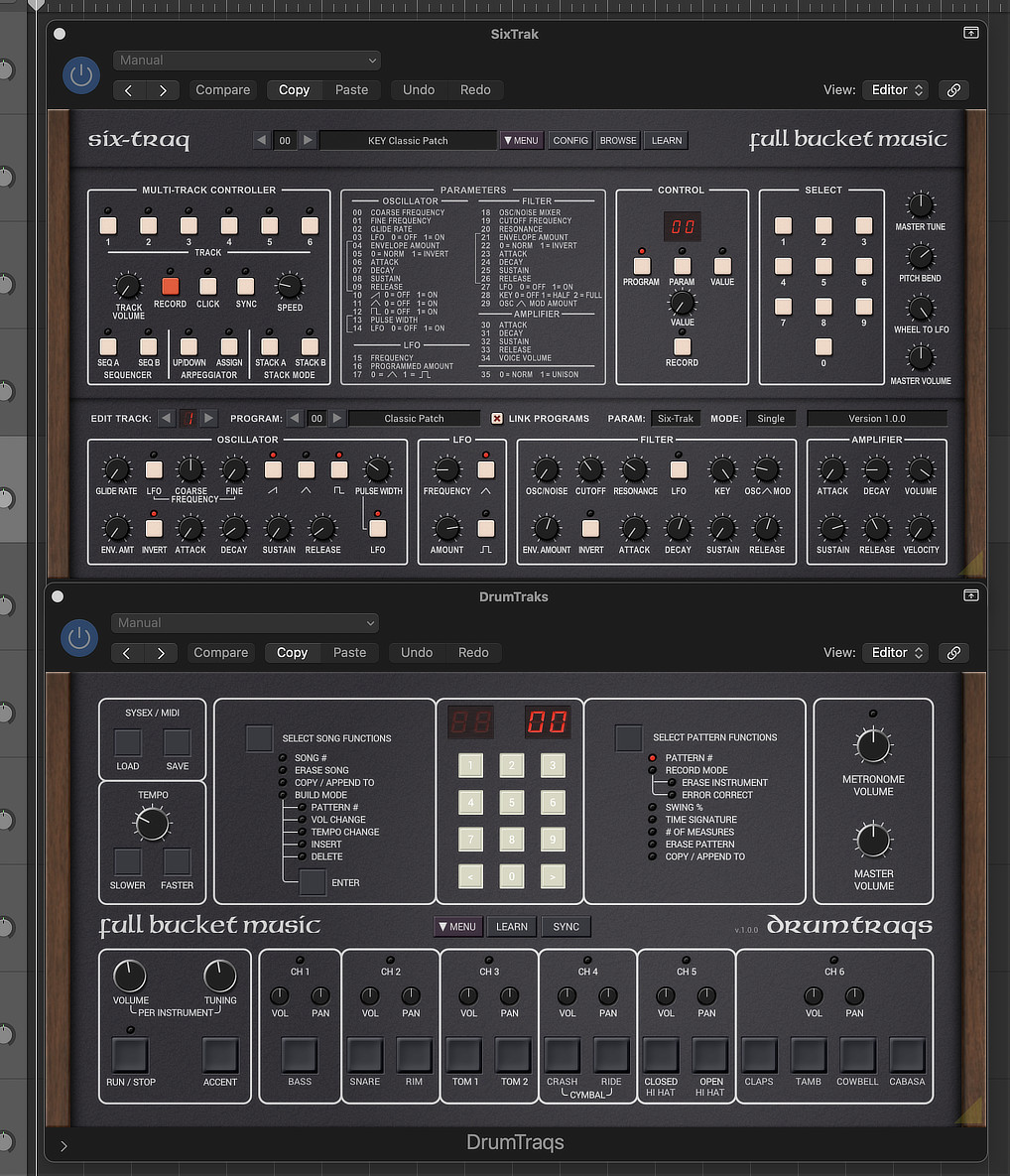The image size is (1010, 1176).
Task: Click the ACCENT pad
Action: tap(219, 1055)
